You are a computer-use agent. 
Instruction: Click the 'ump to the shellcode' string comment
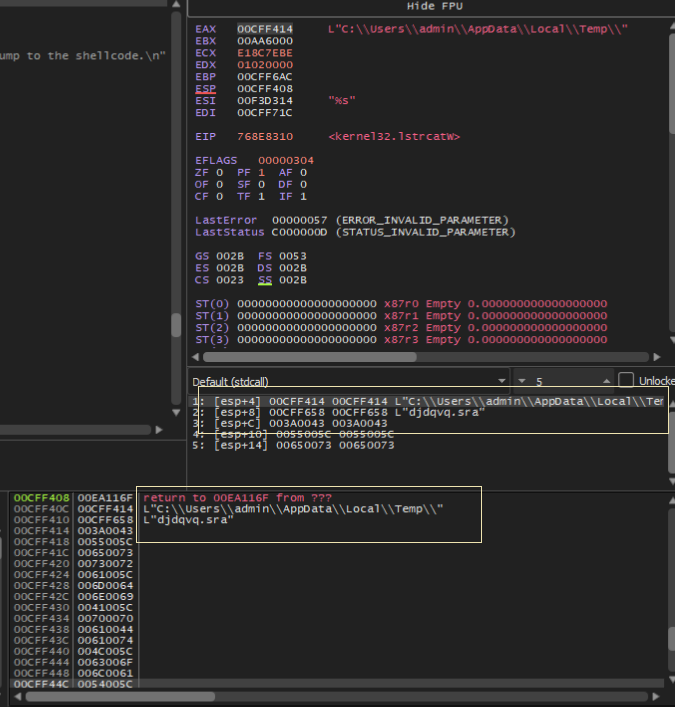pyautogui.click(x=83, y=56)
